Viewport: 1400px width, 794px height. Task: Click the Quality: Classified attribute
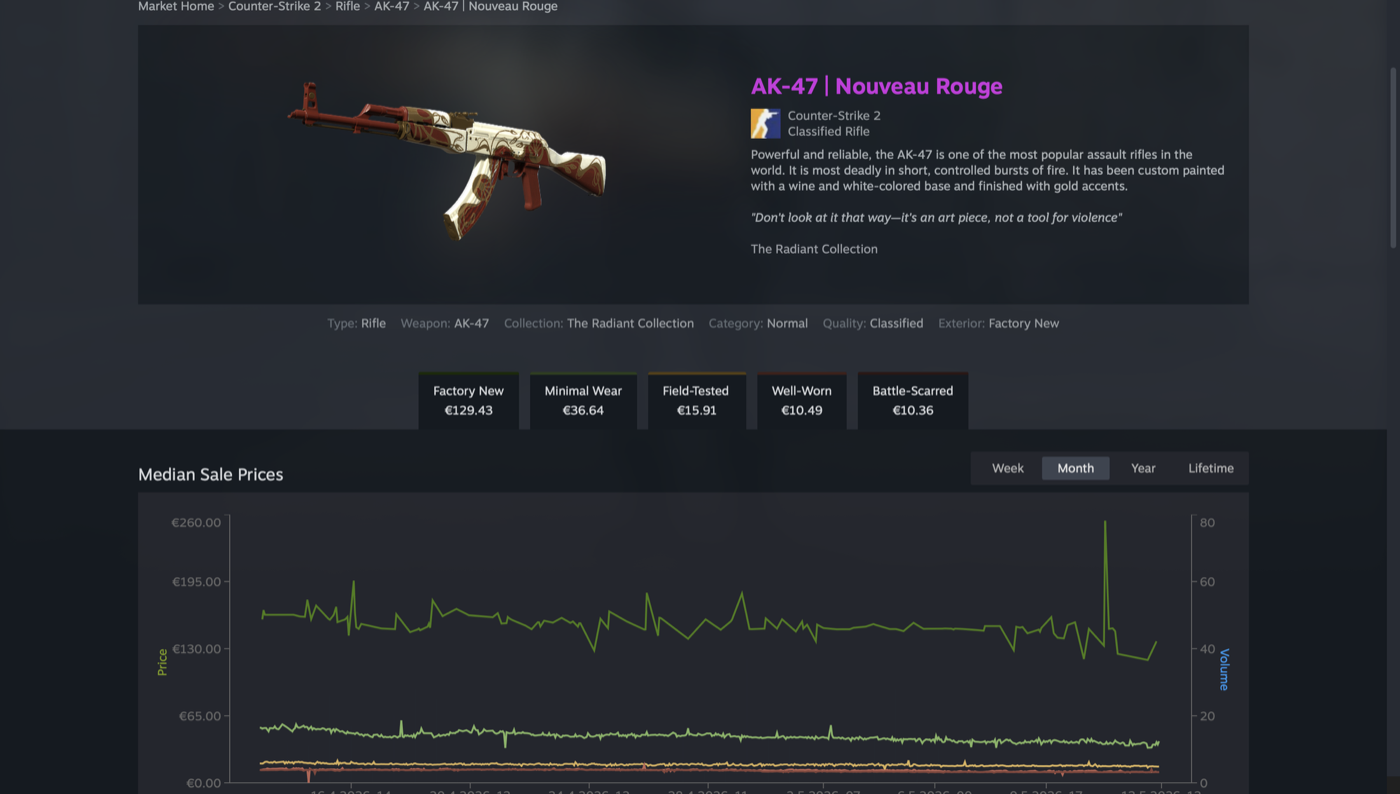[x=873, y=323]
